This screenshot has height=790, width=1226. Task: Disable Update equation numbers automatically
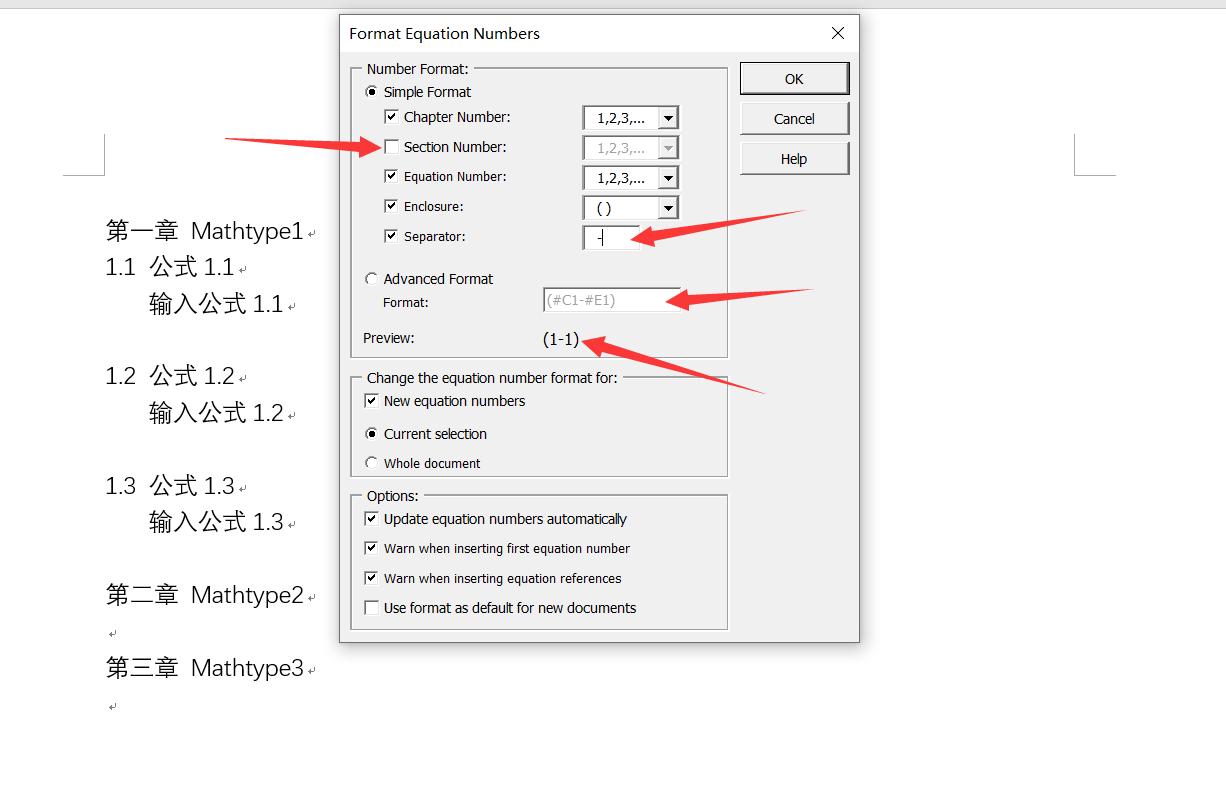tap(371, 518)
